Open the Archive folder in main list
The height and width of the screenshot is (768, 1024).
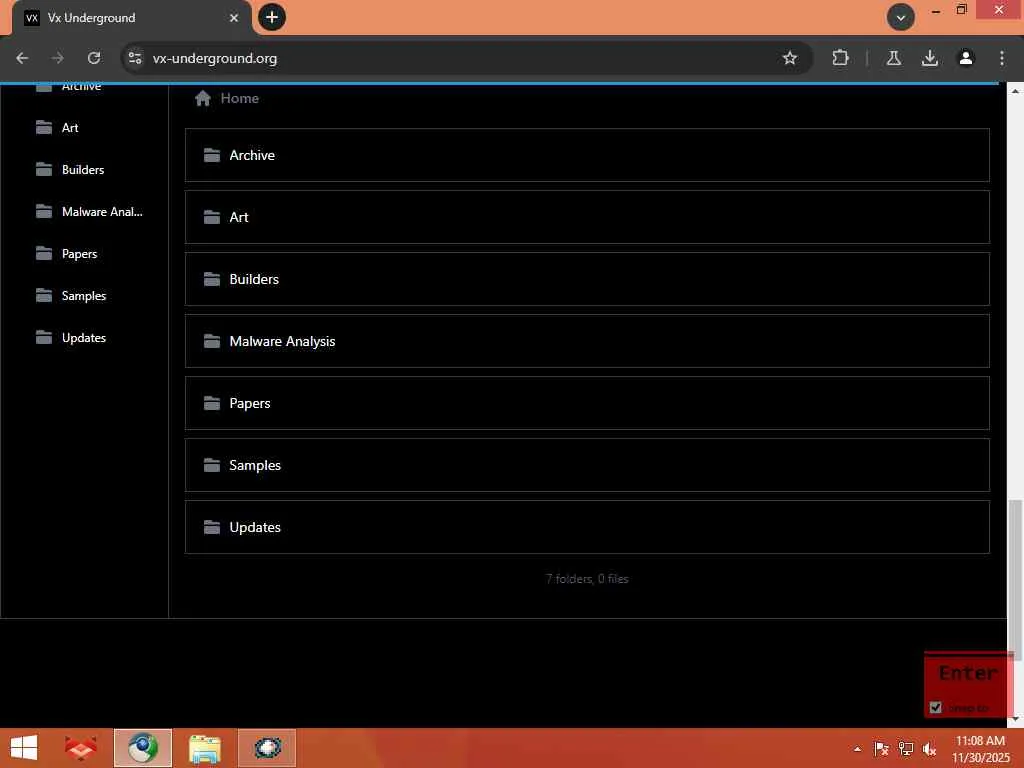[x=587, y=155]
